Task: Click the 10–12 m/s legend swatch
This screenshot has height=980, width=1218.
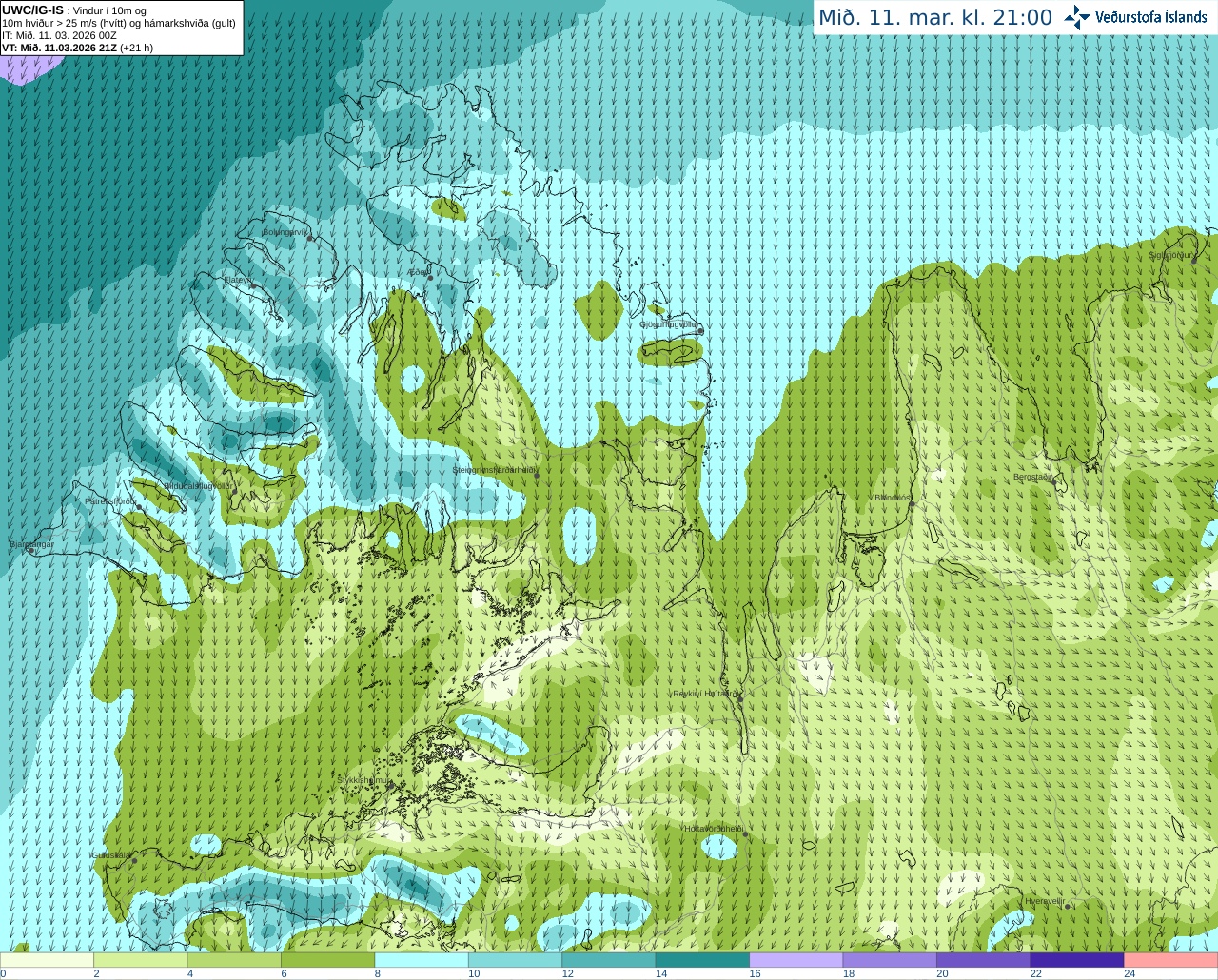Action: 516,960
